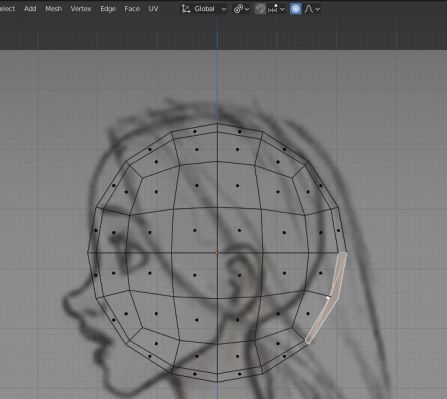Click the snap increment icon
The image size is (447, 399).
[x=273, y=9]
